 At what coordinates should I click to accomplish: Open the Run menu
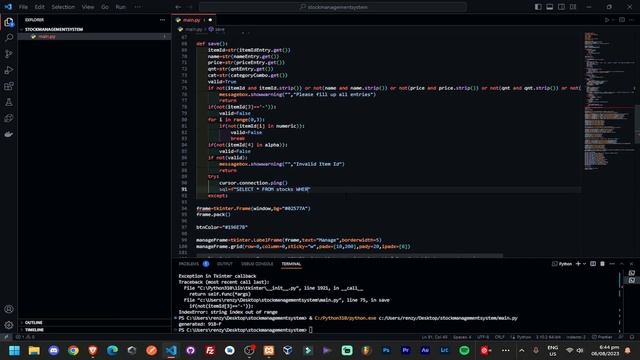(120, 7)
